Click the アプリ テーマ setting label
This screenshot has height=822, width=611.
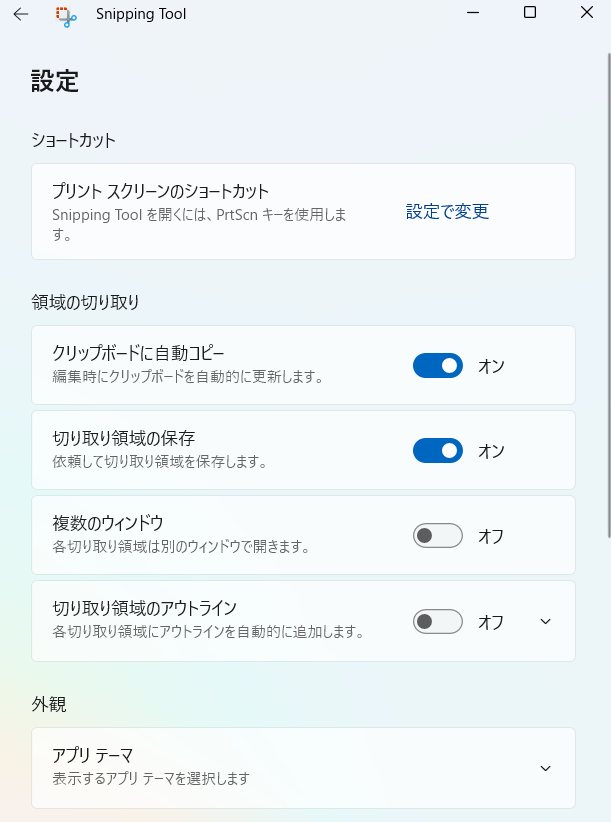point(93,755)
